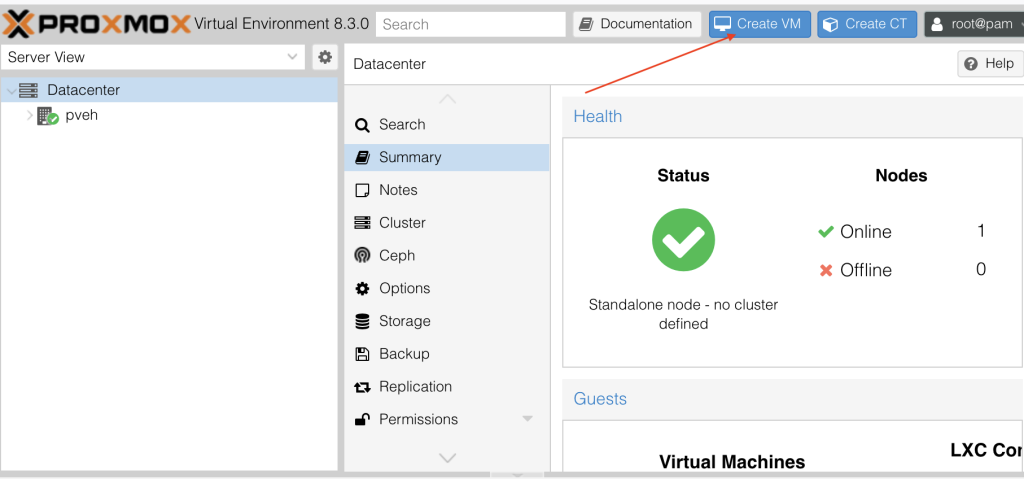
Task: Open the Notes menu item
Action: click(x=398, y=190)
